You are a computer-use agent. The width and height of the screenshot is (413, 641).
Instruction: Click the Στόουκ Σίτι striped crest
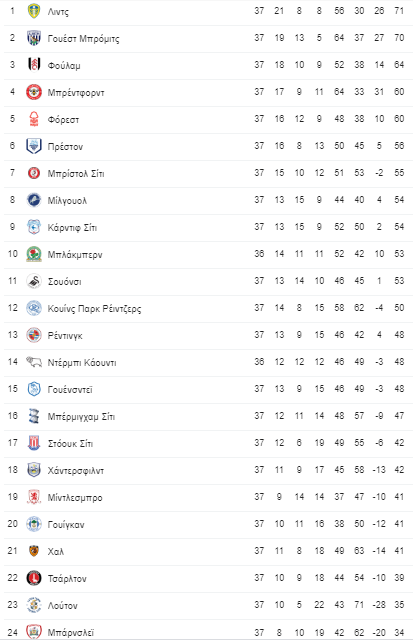34,443
